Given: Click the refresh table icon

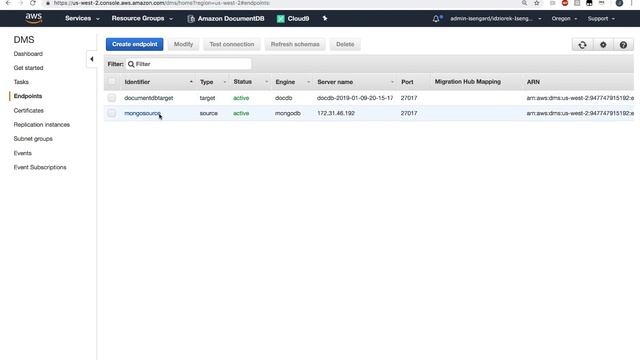Looking at the screenshot, I should coord(582,45).
